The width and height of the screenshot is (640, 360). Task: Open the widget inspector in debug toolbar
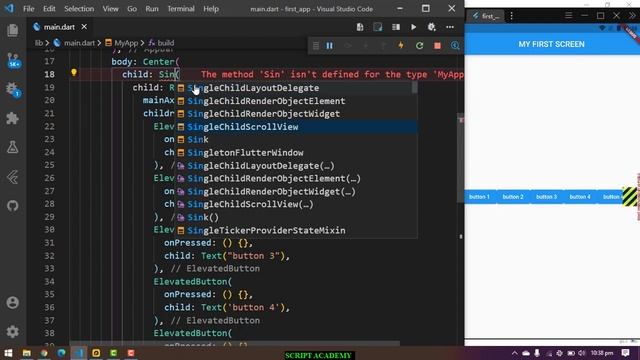455,46
